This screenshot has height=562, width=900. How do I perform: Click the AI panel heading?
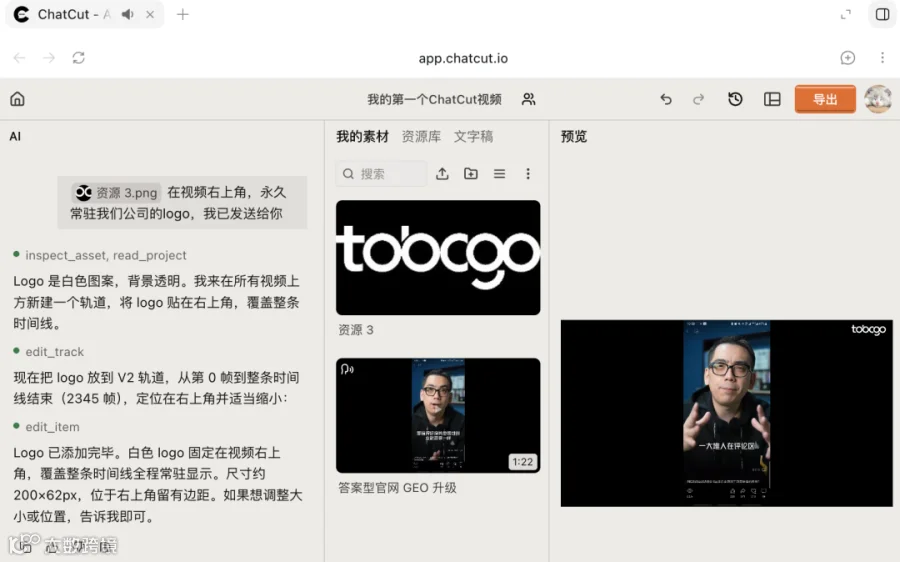pos(15,137)
